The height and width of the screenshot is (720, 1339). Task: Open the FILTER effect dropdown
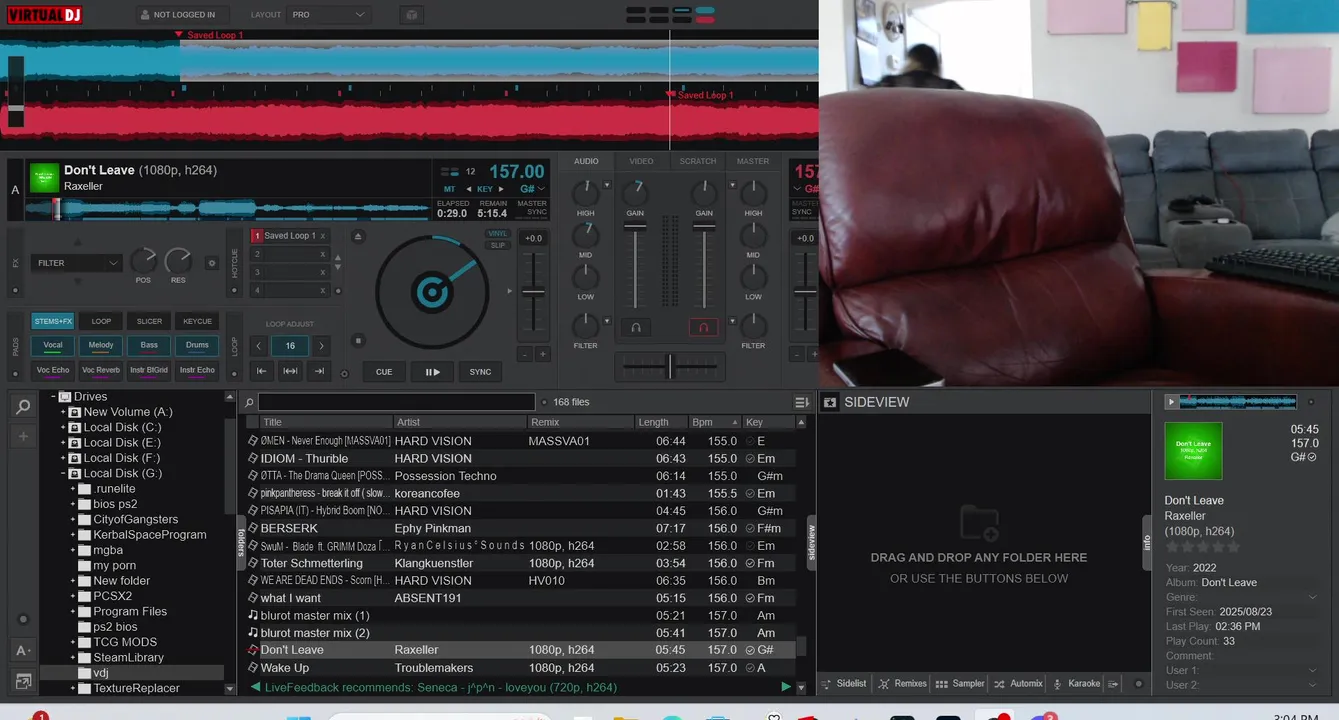pos(77,263)
